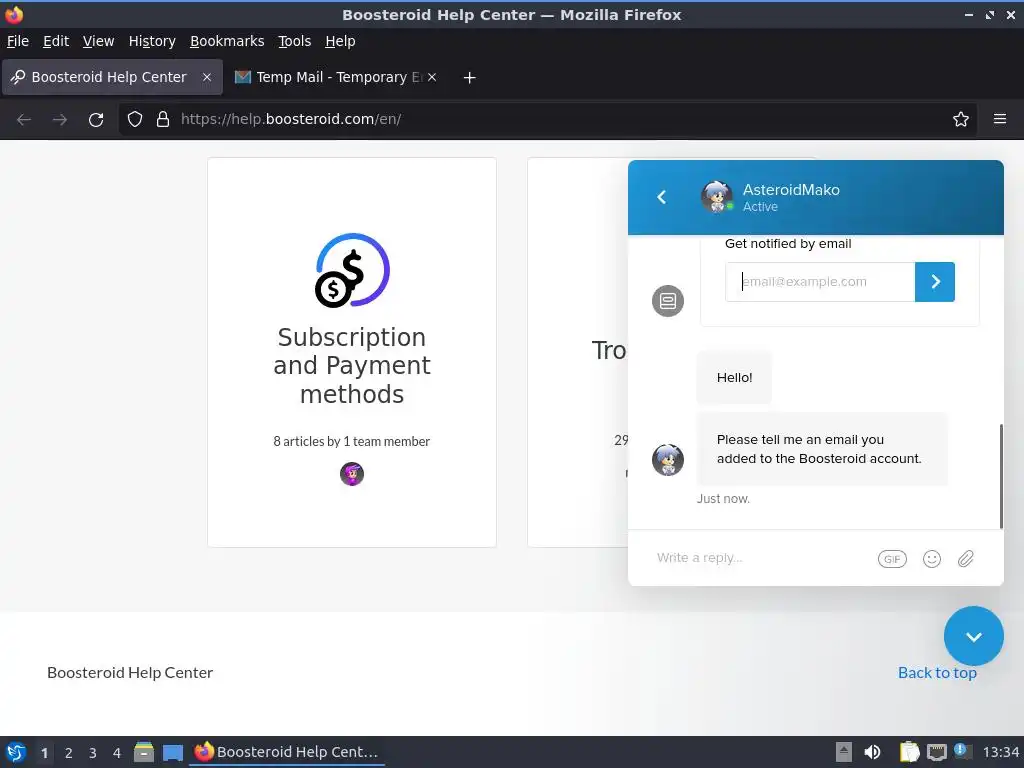Click the "Please tell me an email" message
The height and width of the screenshot is (768, 1024).
(822, 449)
